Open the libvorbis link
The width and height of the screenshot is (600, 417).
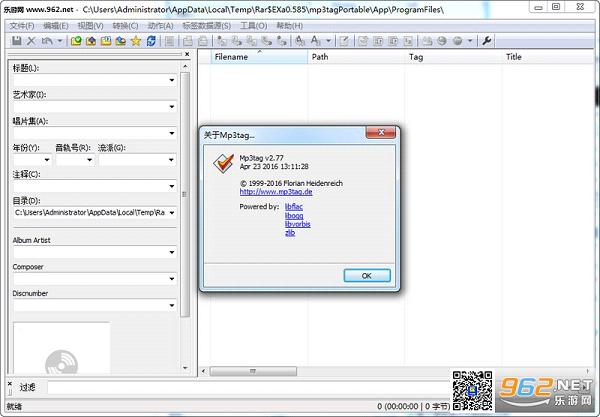298,224
